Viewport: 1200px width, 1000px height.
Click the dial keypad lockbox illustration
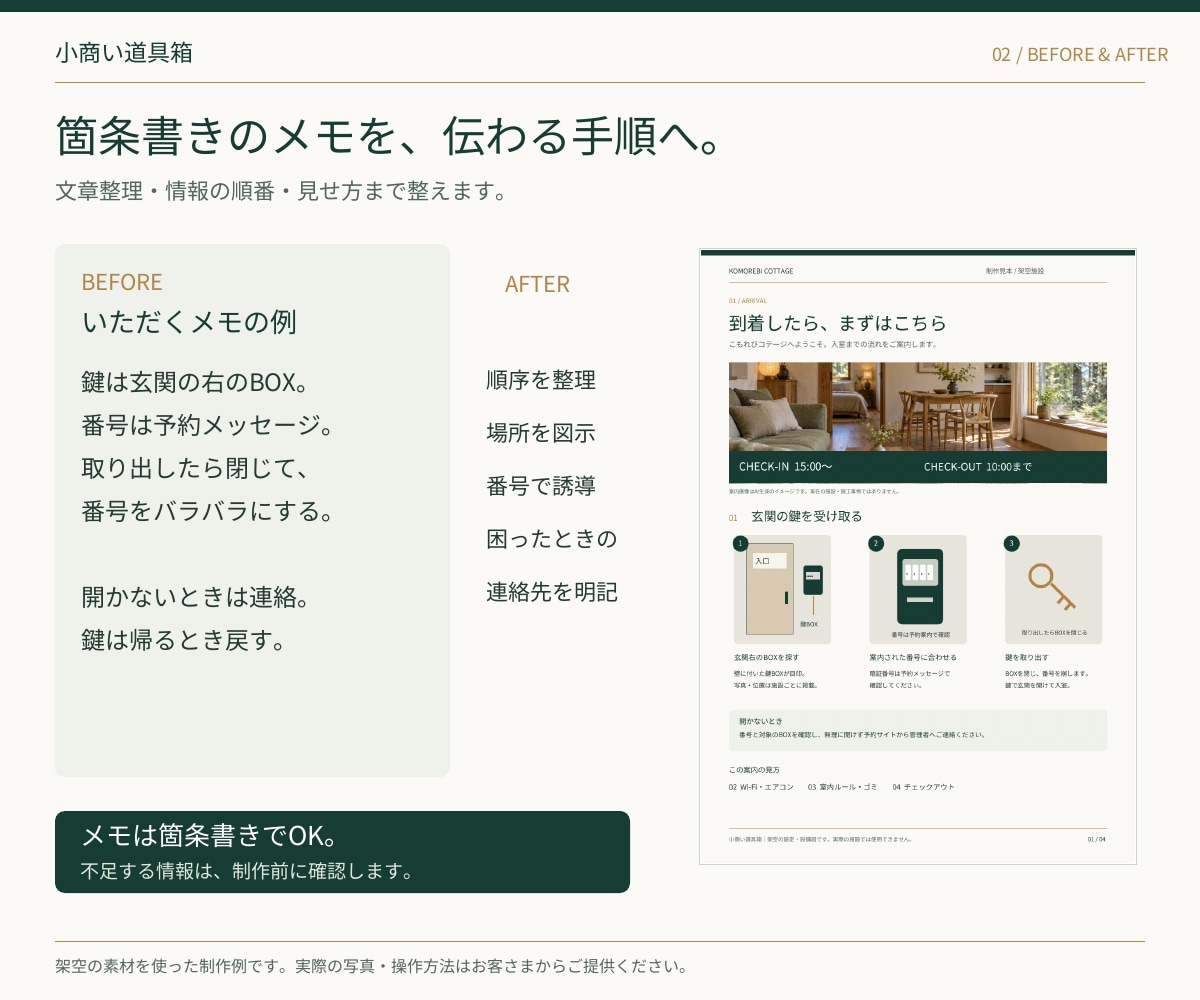coord(920,587)
